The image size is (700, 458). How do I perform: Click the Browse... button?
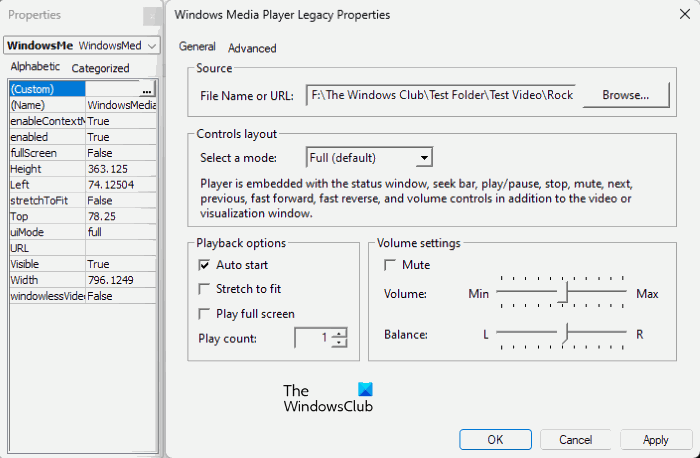pos(626,95)
